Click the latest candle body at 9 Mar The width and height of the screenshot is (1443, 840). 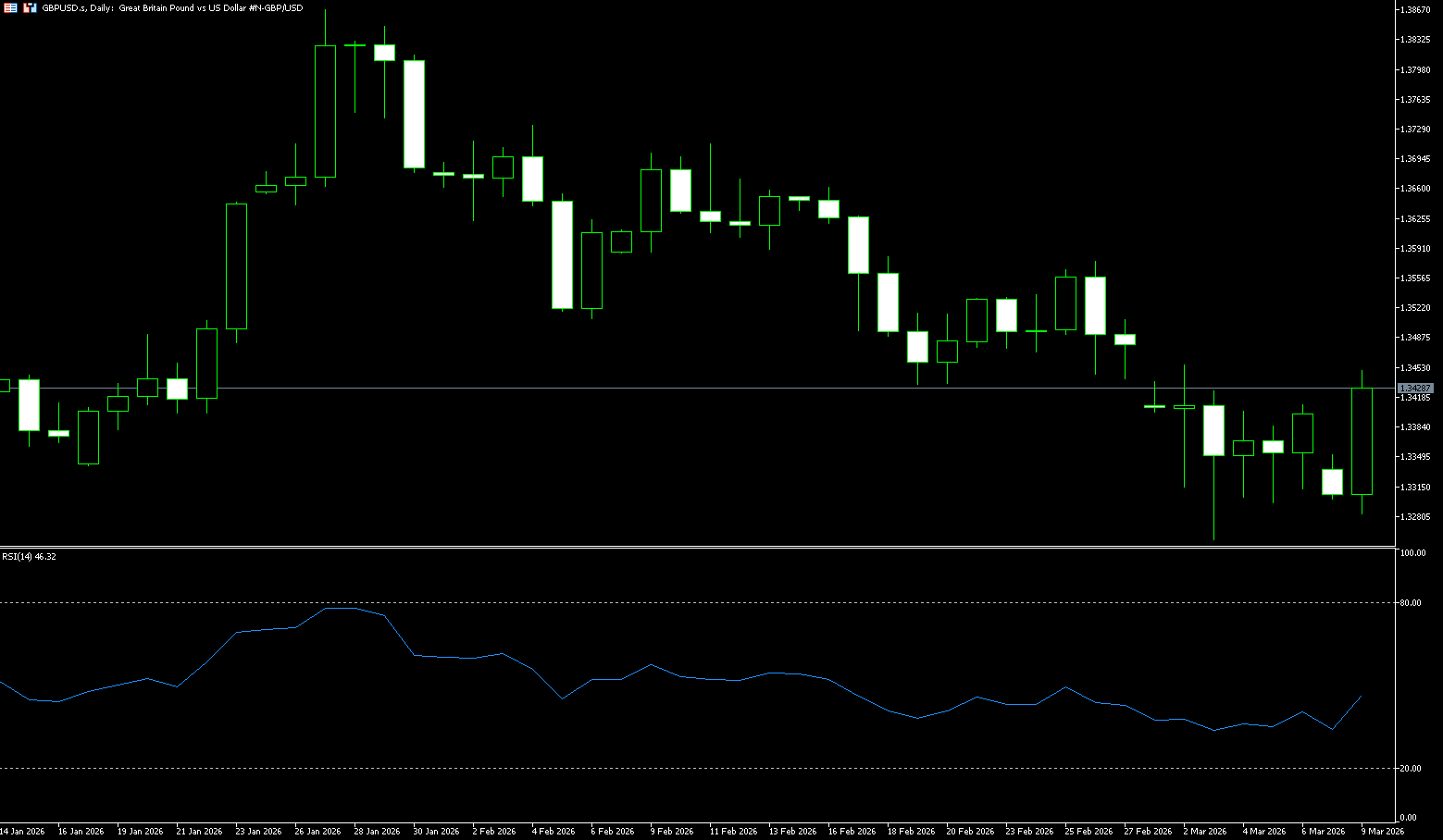point(1362,441)
